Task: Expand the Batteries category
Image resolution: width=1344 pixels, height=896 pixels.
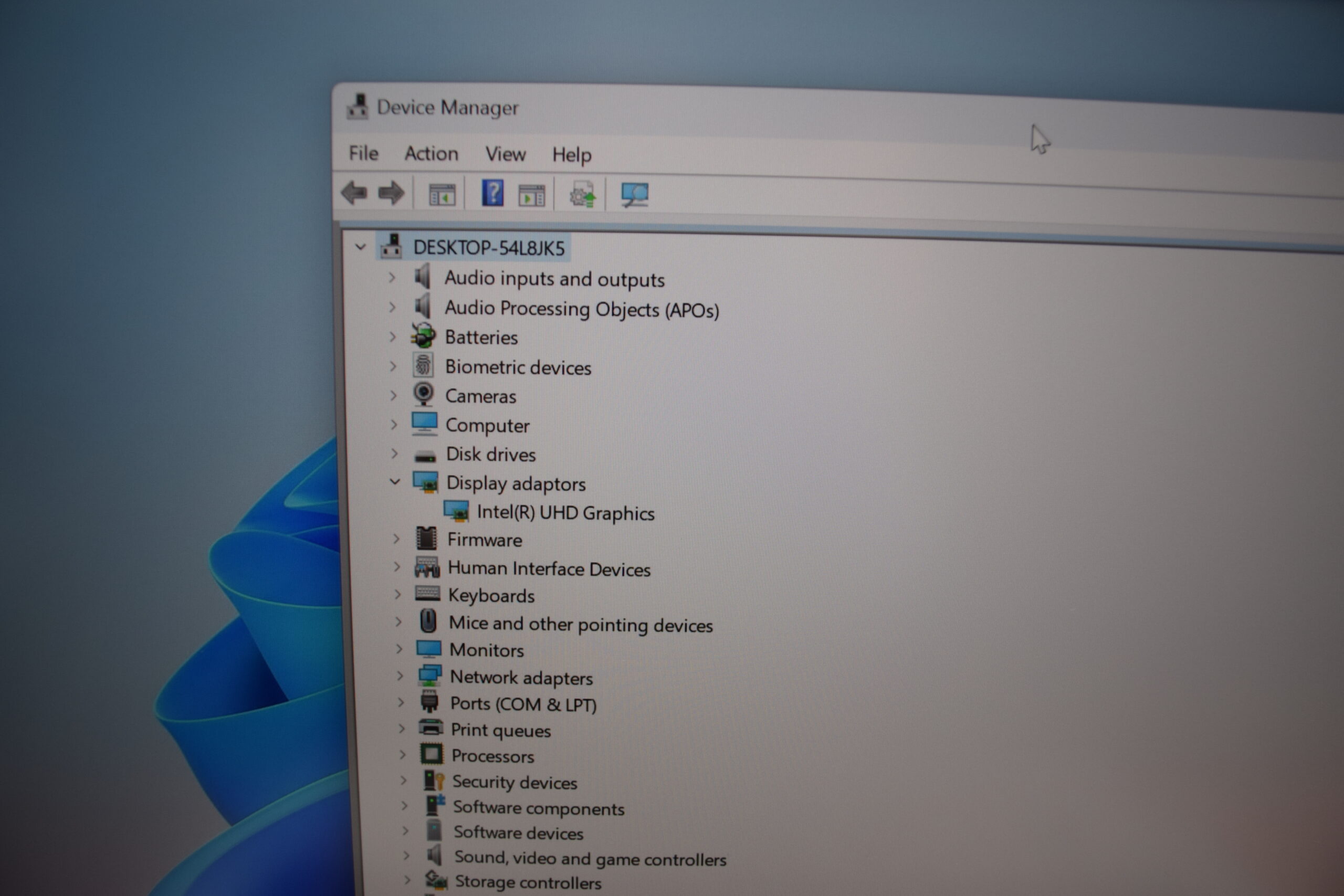Action: click(x=393, y=336)
